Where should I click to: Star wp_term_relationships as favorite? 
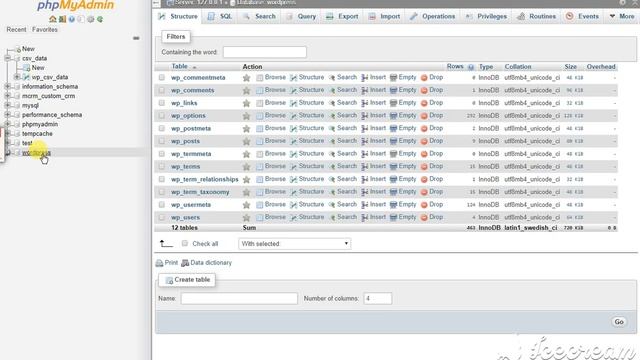coord(247,179)
